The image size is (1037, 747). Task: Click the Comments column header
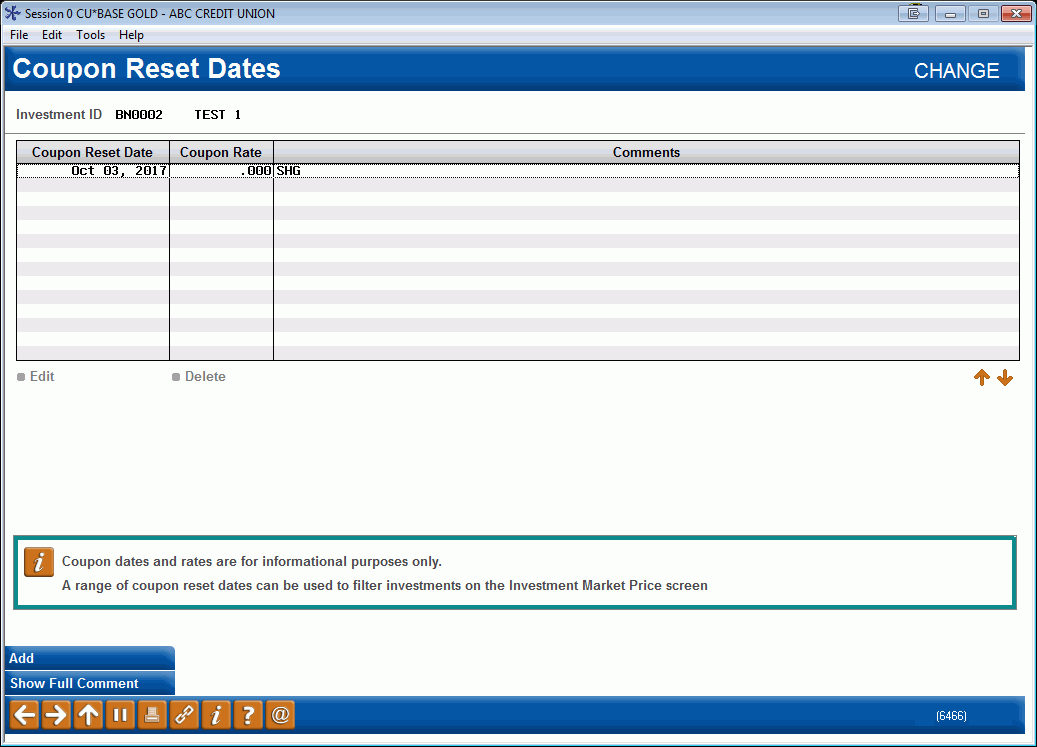[646, 152]
